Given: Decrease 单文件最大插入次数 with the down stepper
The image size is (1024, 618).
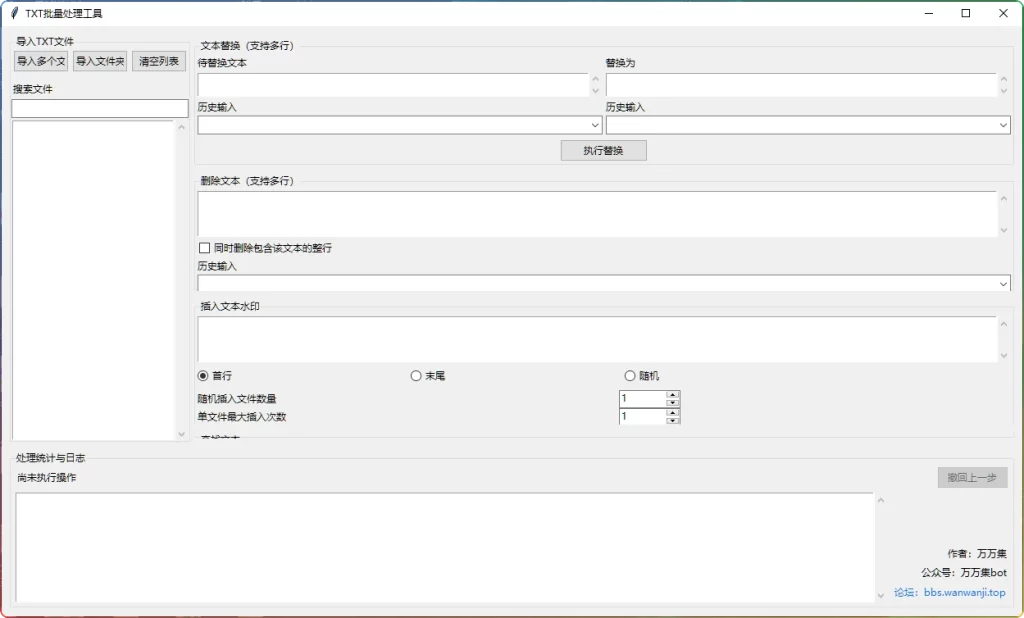Looking at the screenshot, I should pos(674,421).
